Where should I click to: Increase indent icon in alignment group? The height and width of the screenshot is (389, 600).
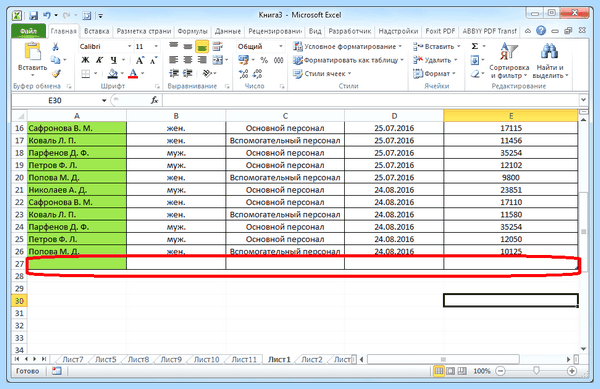pos(188,73)
